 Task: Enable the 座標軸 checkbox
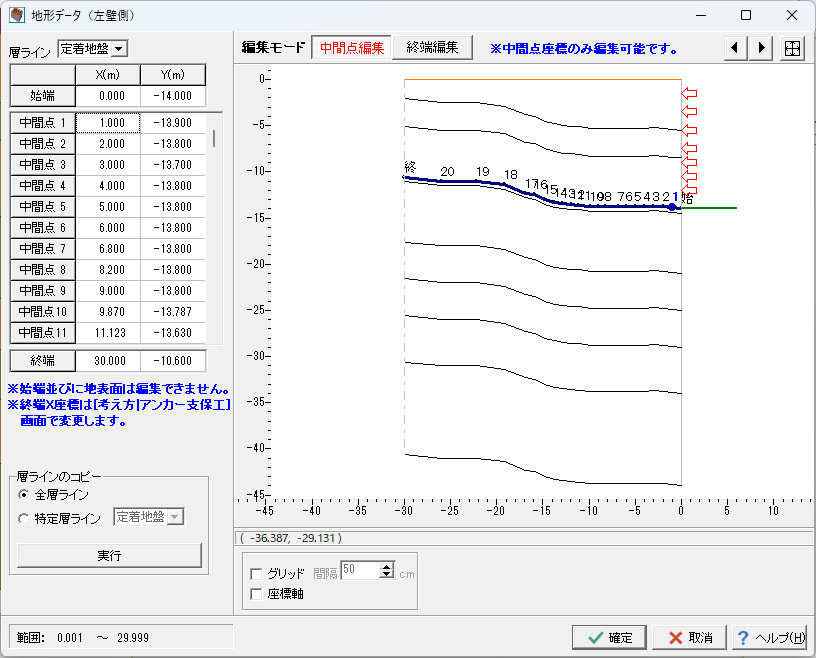point(256,594)
